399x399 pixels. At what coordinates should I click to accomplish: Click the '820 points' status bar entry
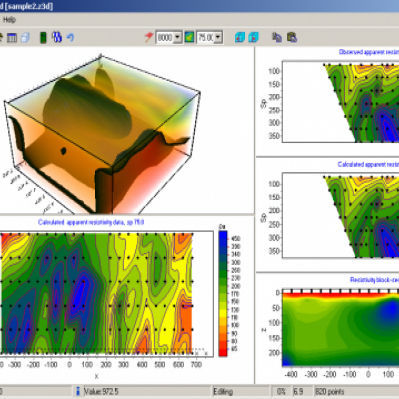click(330, 391)
